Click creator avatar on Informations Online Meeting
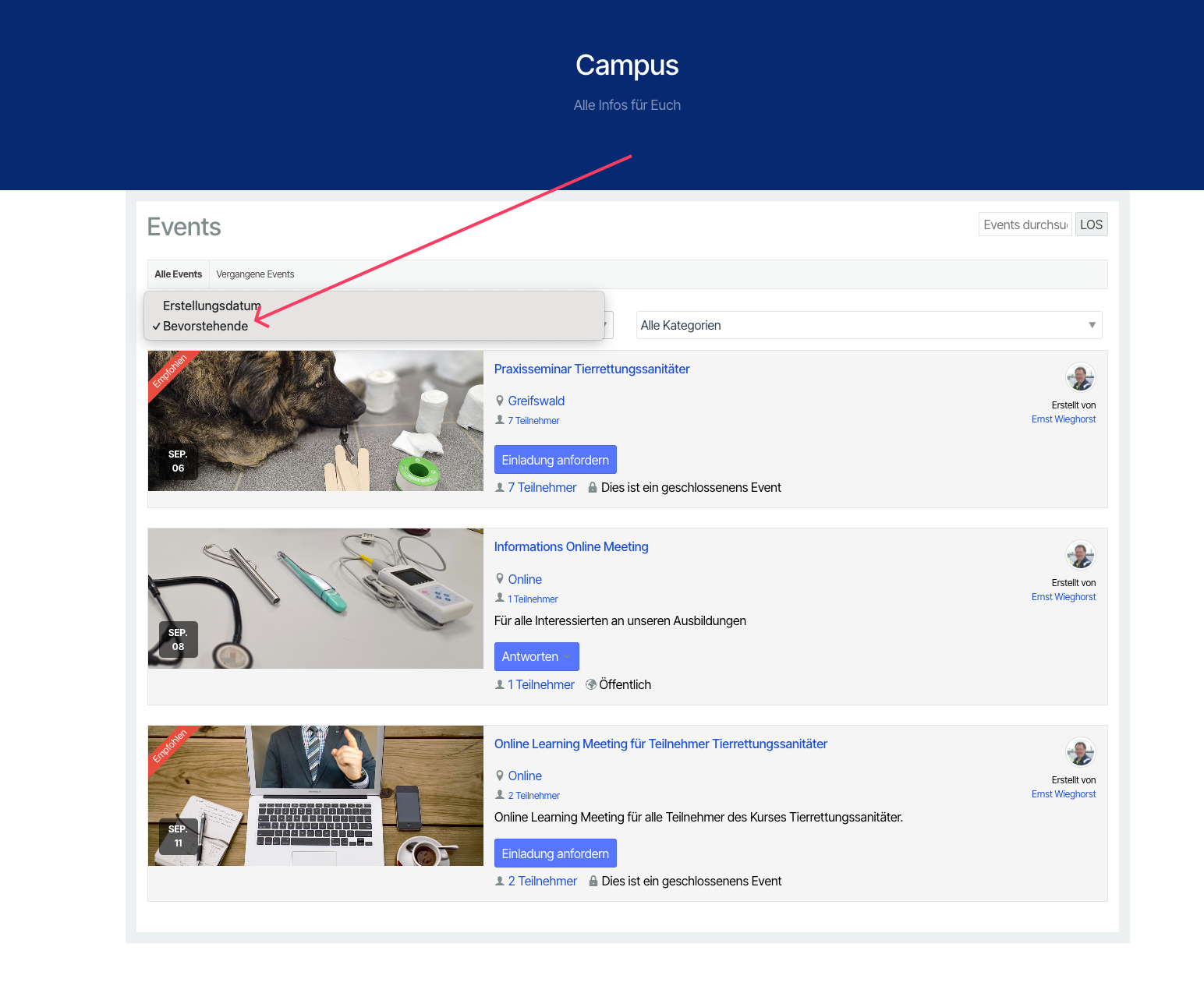The width and height of the screenshot is (1204, 1000). pos(1080,555)
